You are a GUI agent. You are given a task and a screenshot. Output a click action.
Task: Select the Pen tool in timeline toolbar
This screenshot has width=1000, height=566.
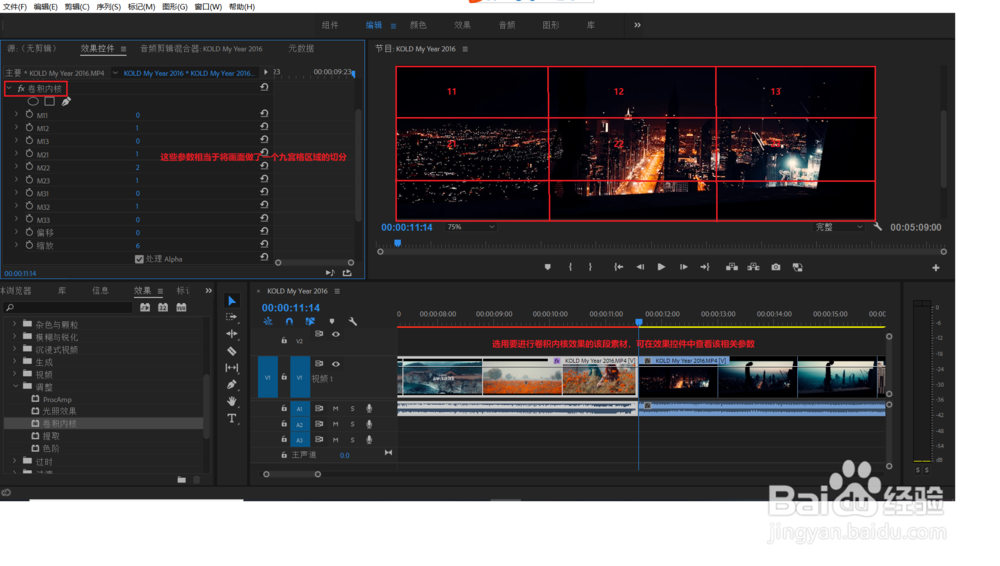tap(232, 385)
